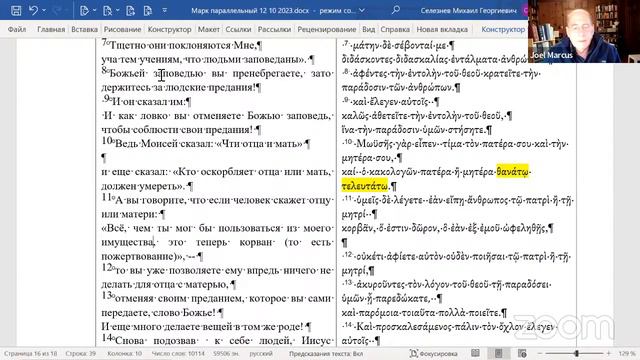Switch to the Вид ribbon tab
The height and width of the screenshot is (360, 640).
click(369, 29)
